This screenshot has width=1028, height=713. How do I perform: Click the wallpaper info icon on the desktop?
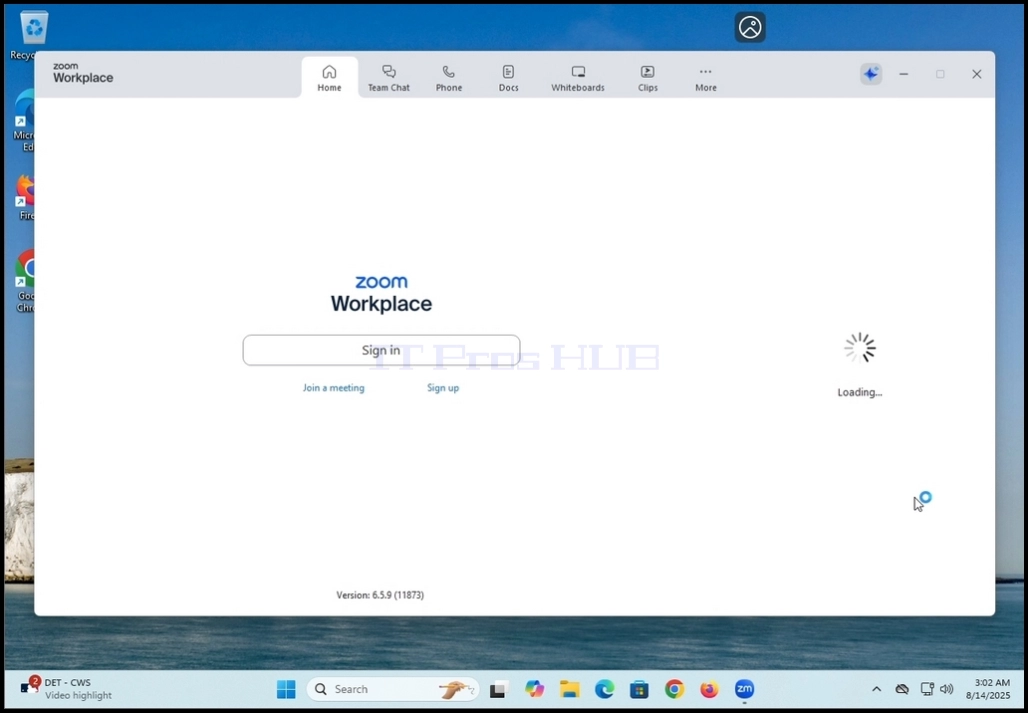pos(750,28)
